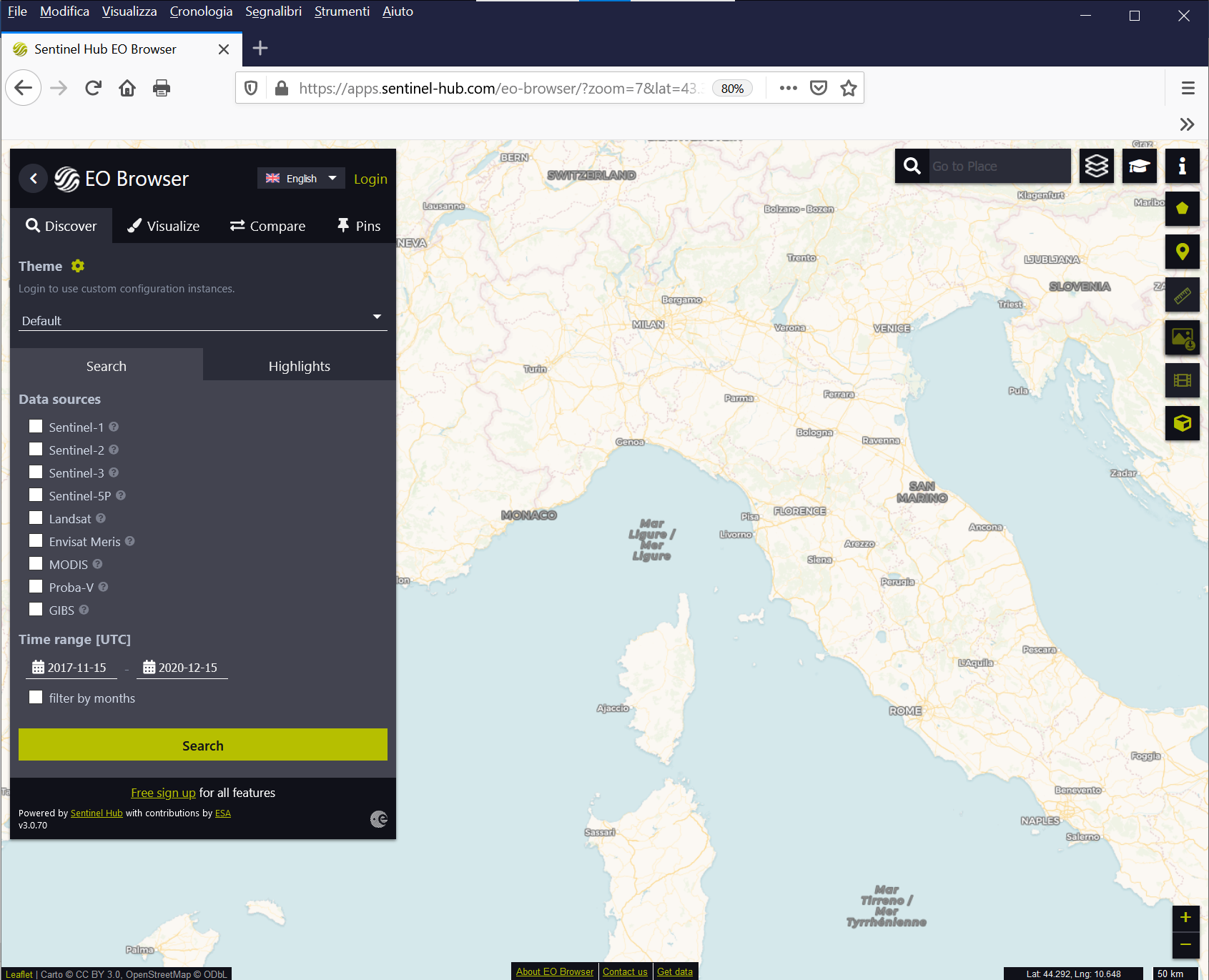Open the Sentinel Hub link in footer
This screenshot has width=1209, height=980.
click(x=97, y=813)
